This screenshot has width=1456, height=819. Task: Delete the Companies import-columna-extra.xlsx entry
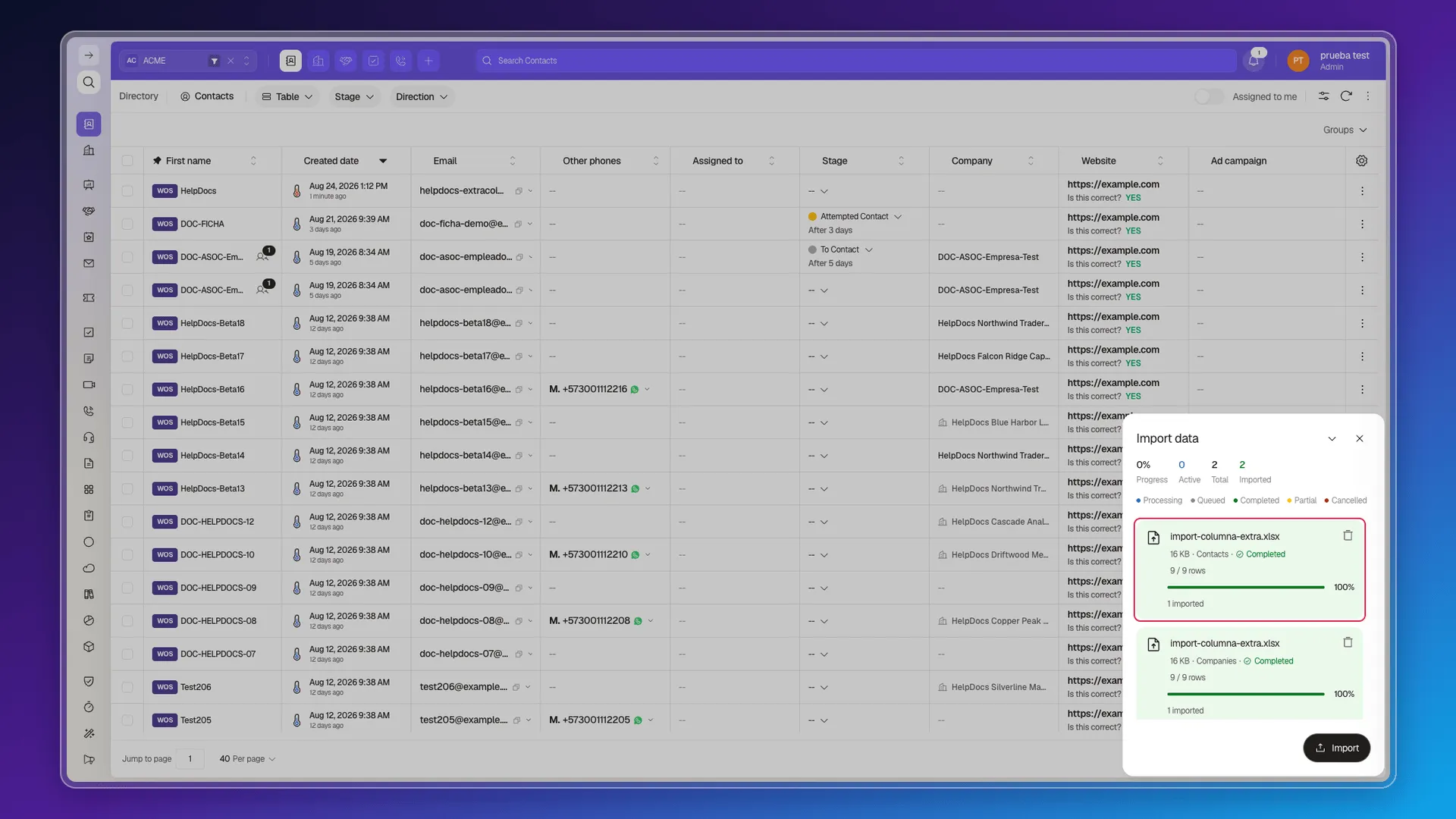(1348, 642)
